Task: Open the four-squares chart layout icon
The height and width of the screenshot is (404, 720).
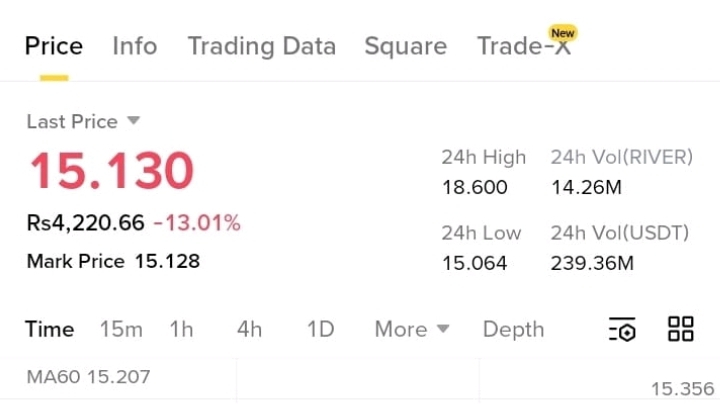Action: tap(681, 329)
